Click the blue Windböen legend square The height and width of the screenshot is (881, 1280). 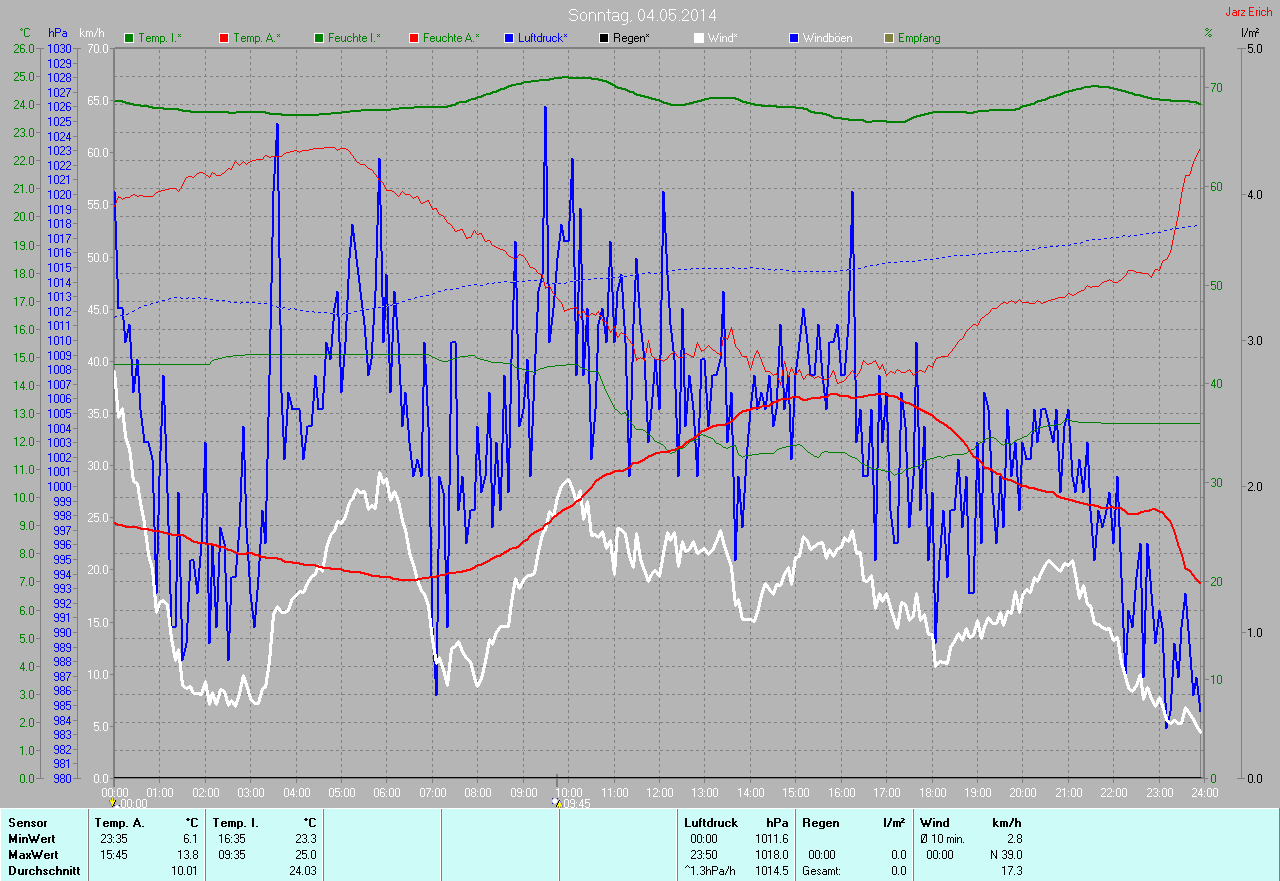[794, 38]
